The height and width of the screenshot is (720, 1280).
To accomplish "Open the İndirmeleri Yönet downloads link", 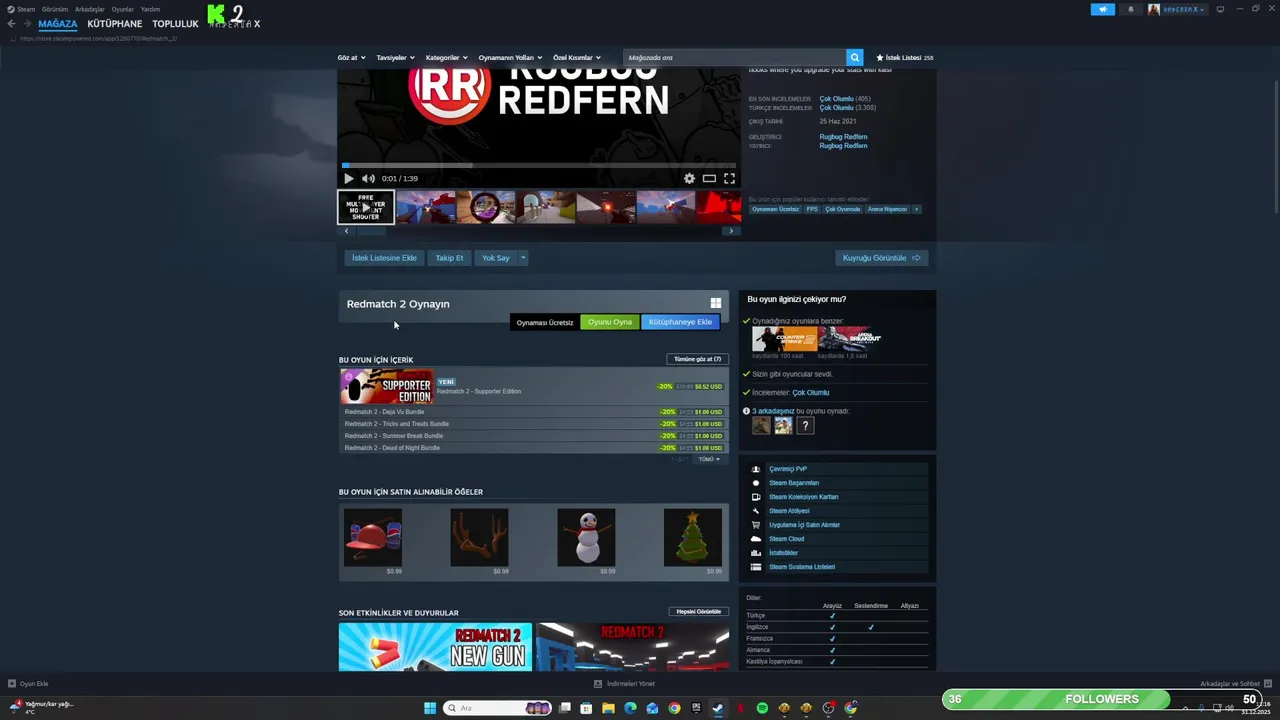I will (625, 684).
